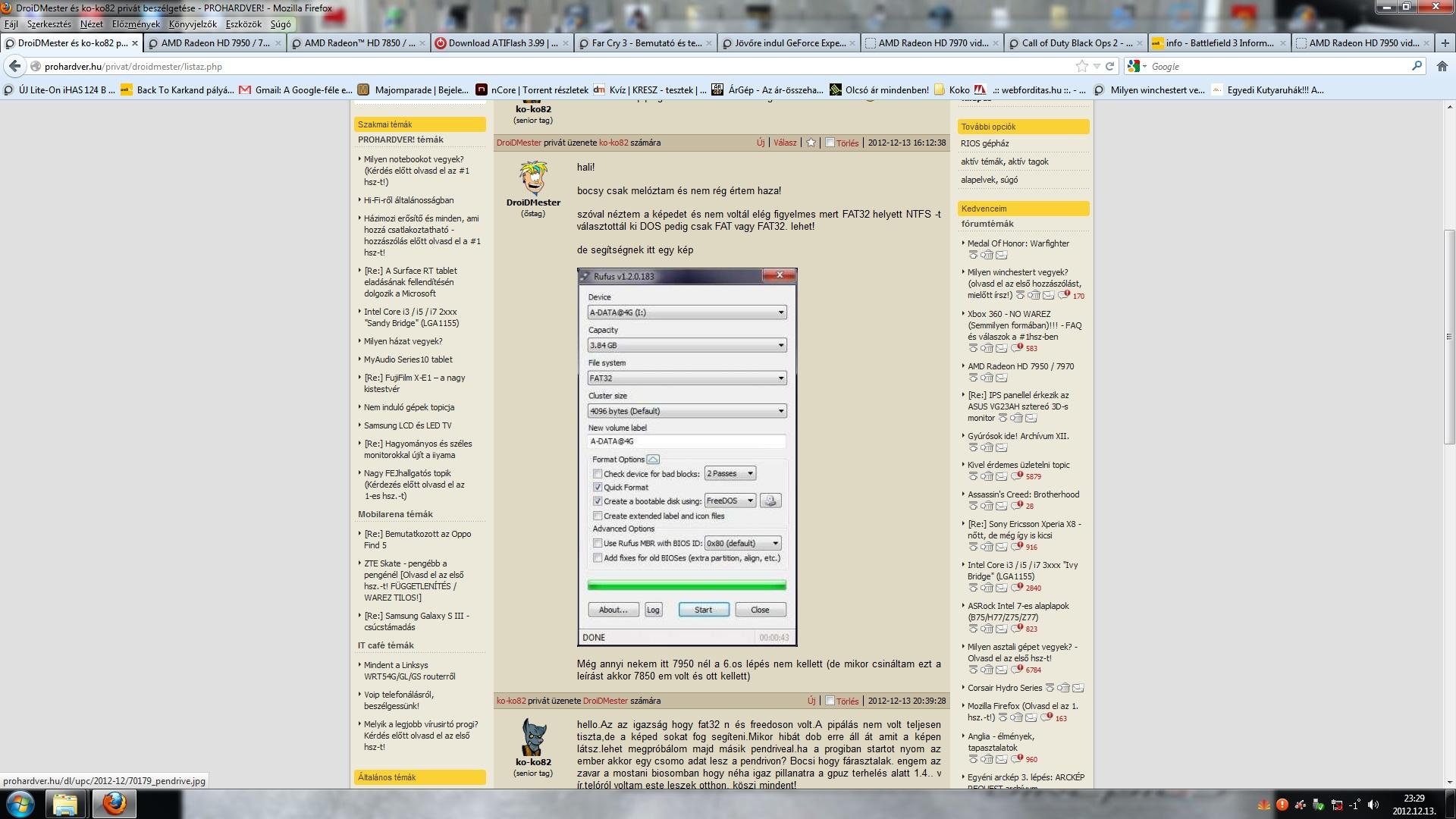This screenshot has height=819, width=1456.
Task: Click envelope icon under AMD Radeon HD 7950 / 7970
Action: pyautogui.click(x=1001, y=378)
